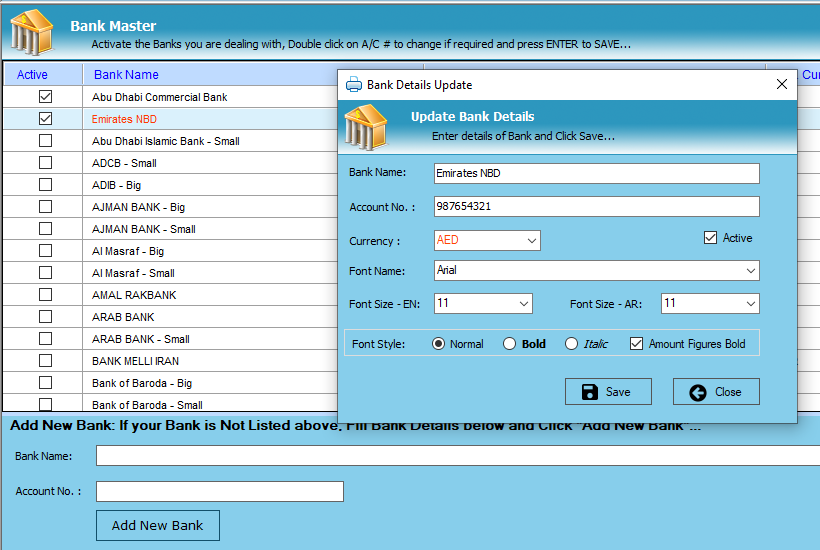Click the Add New Bank button
Viewport: 820px width, 550px height.
coord(157,525)
